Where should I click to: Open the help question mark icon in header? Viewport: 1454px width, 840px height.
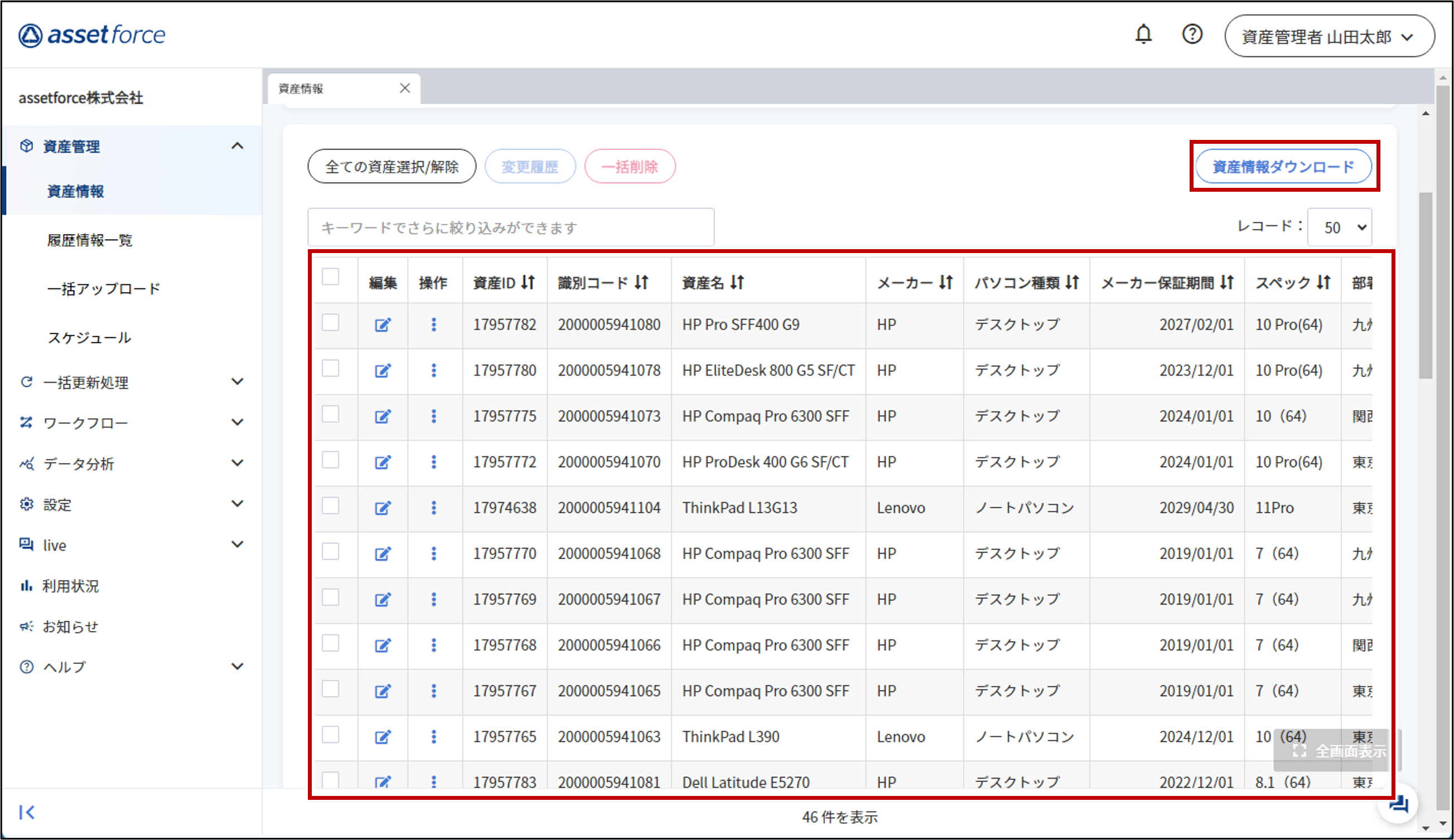[1192, 35]
